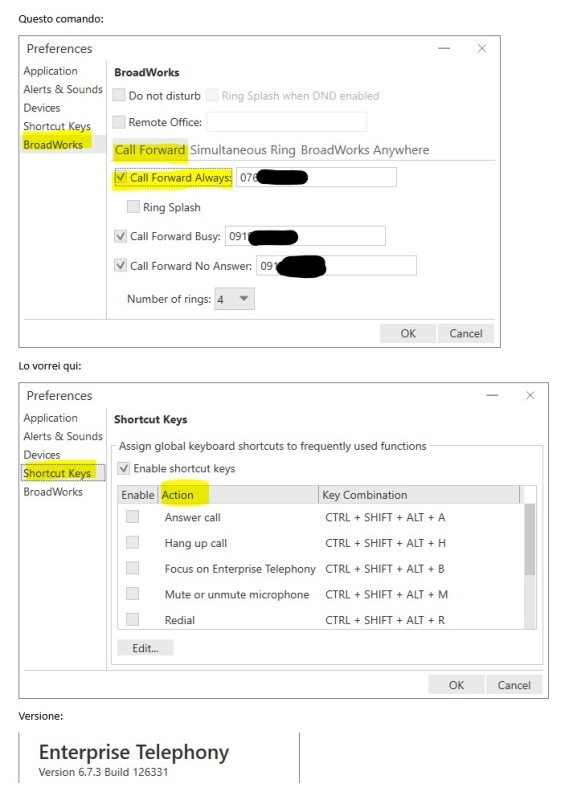Enable the Remote Office checkbox

tap(119, 121)
